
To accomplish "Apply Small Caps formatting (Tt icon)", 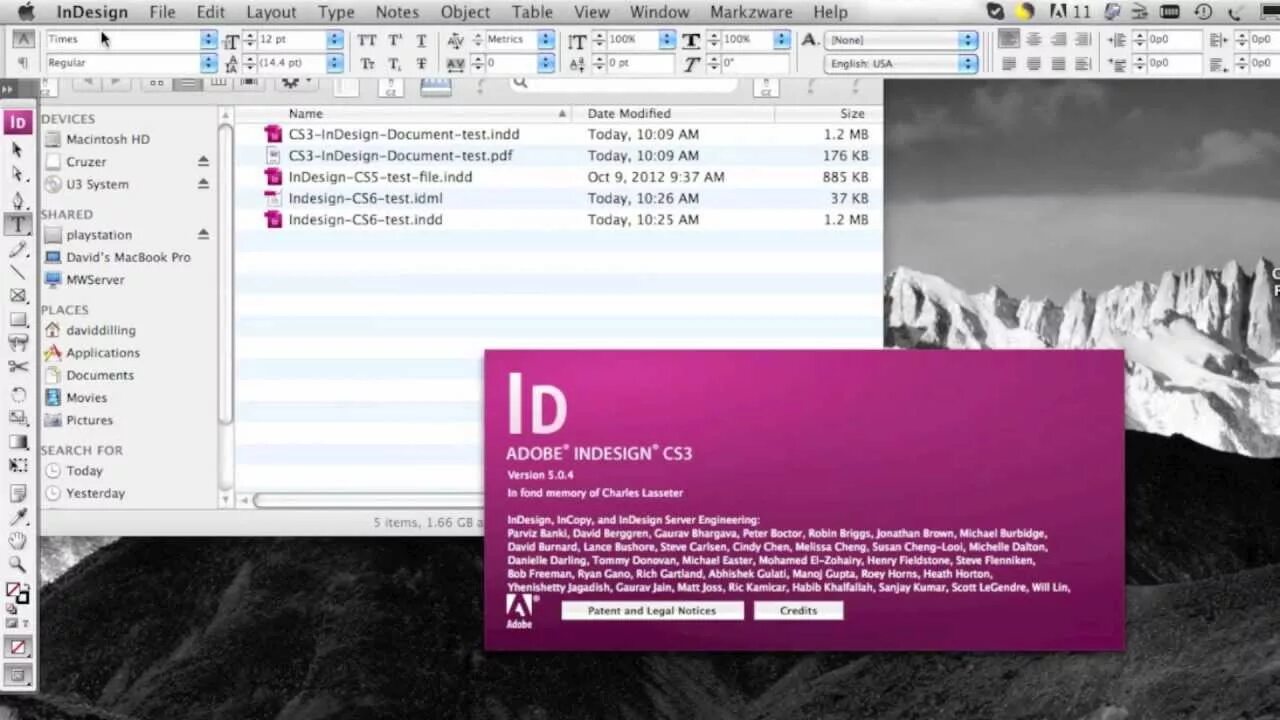I will tap(367, 63).
